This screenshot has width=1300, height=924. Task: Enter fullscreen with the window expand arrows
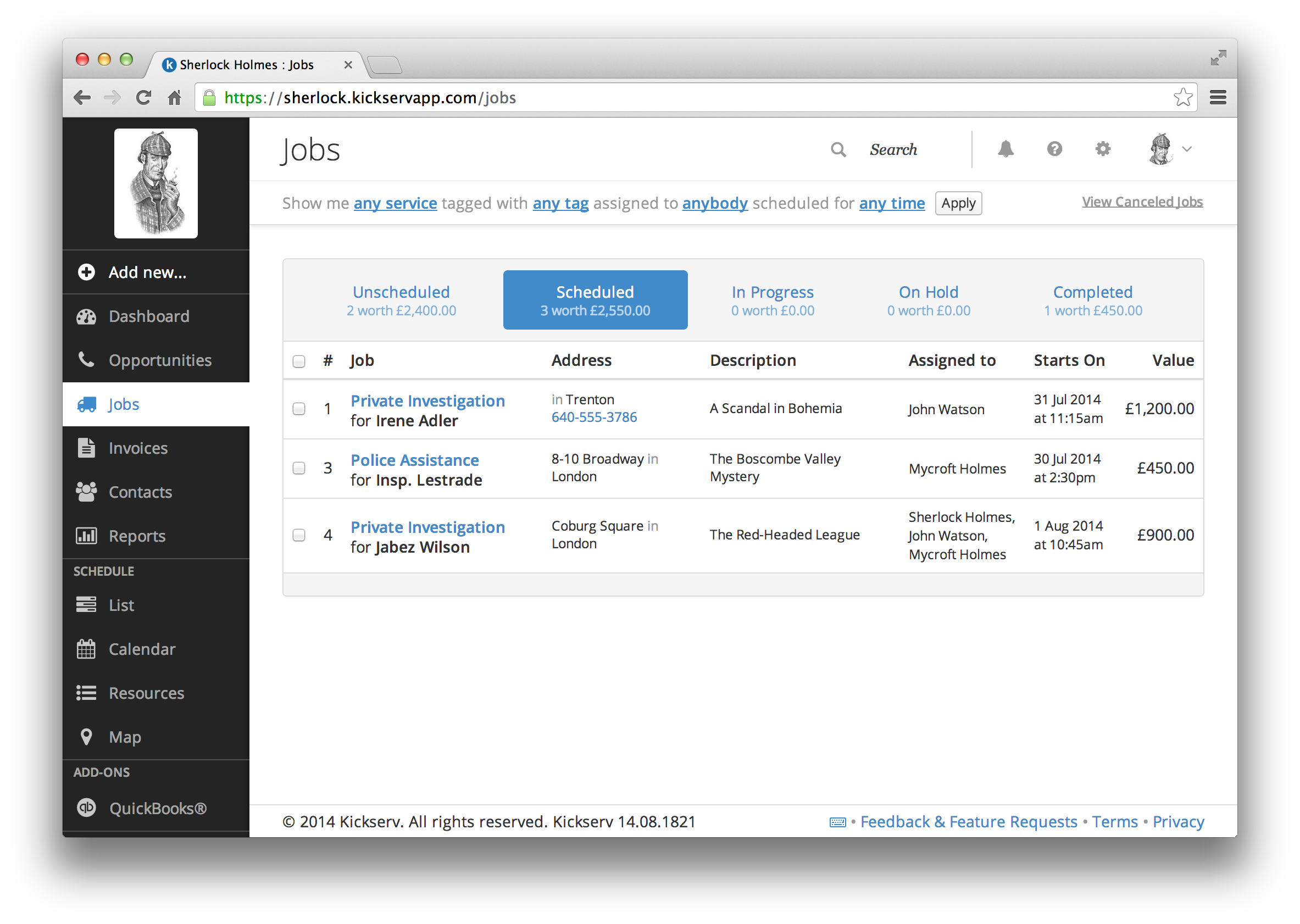pos(1218,58)
